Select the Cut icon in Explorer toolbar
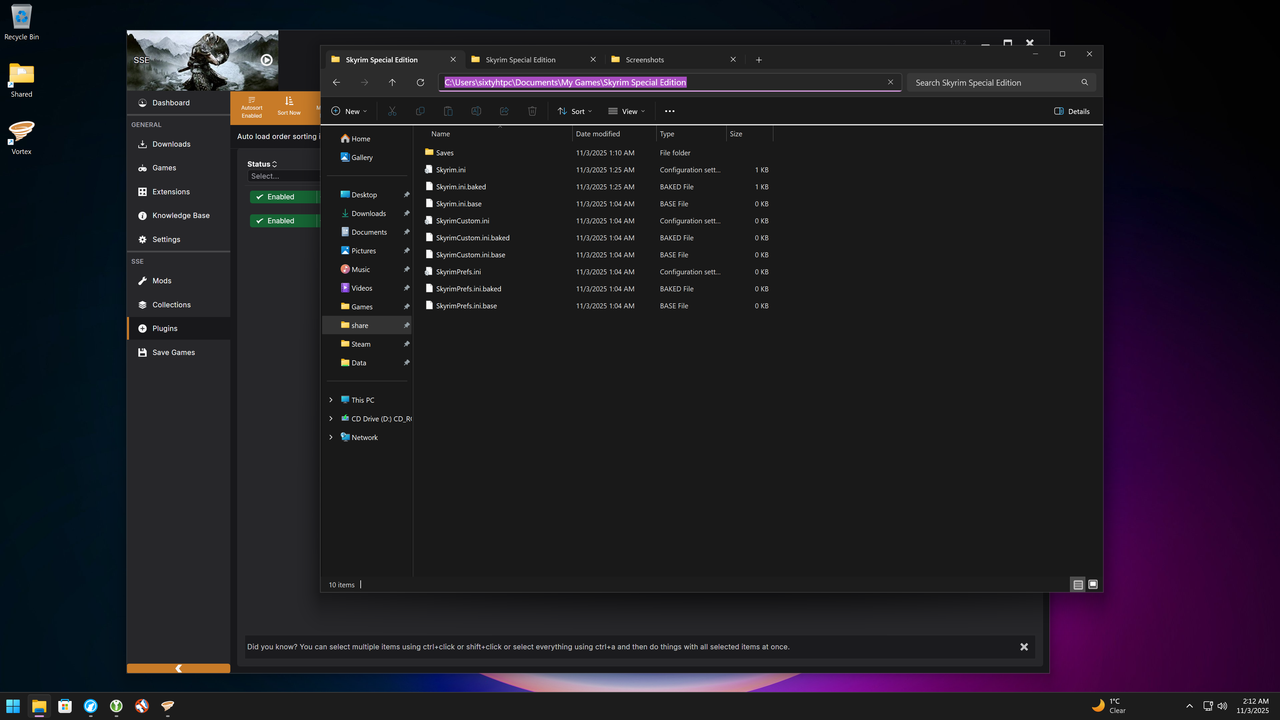 pyautogui.click(x=392, y=111)
